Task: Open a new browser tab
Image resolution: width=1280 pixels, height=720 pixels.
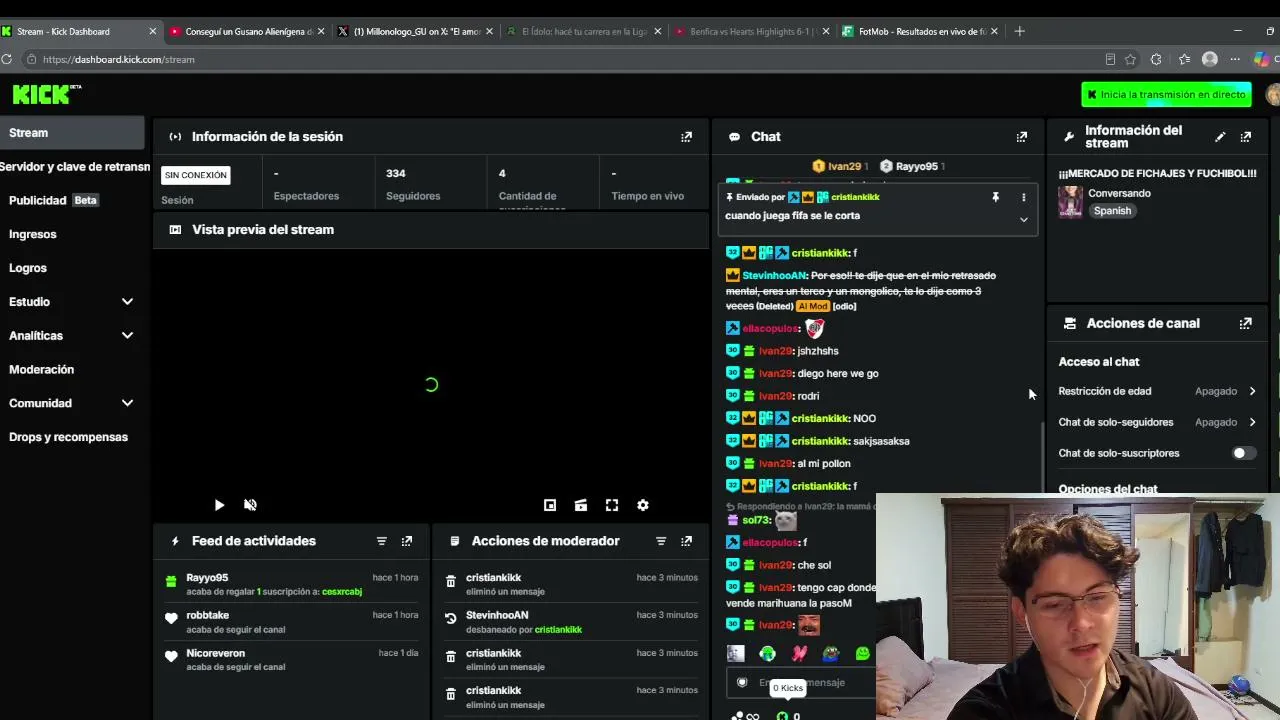Action: coord(1019,31)
